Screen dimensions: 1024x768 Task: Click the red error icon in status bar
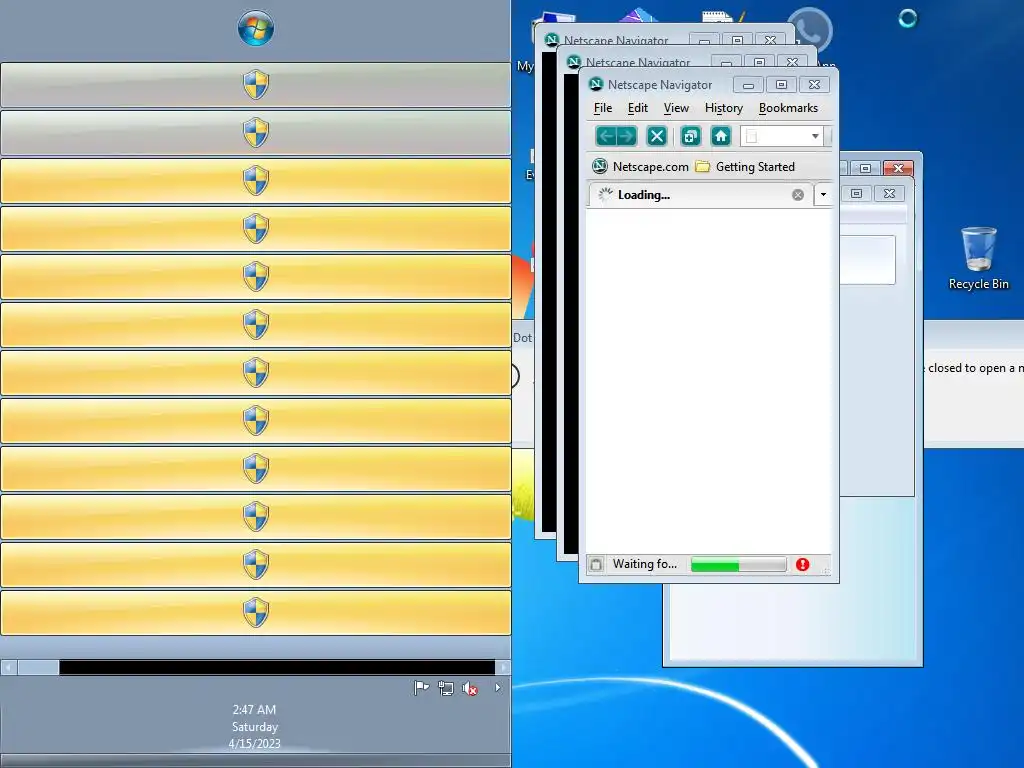803,564
